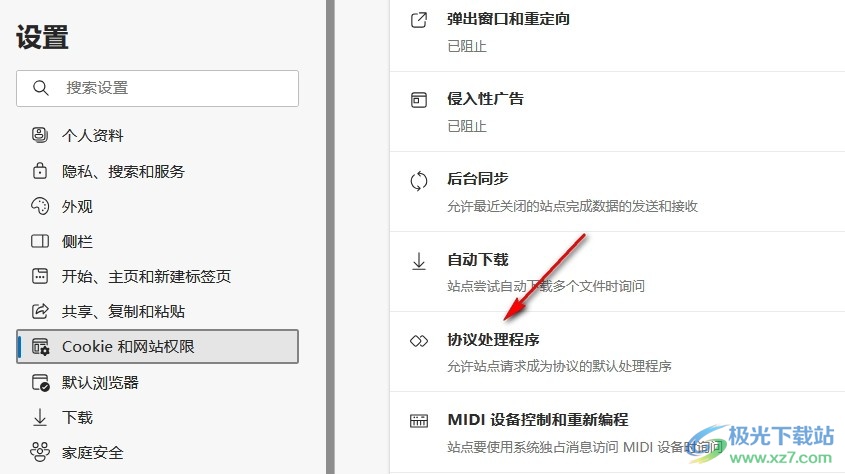845x474 pixels.
Task: Click description 允许最近关闭的站点完成数据的发送和接收
Action: (x=572, y=206)
